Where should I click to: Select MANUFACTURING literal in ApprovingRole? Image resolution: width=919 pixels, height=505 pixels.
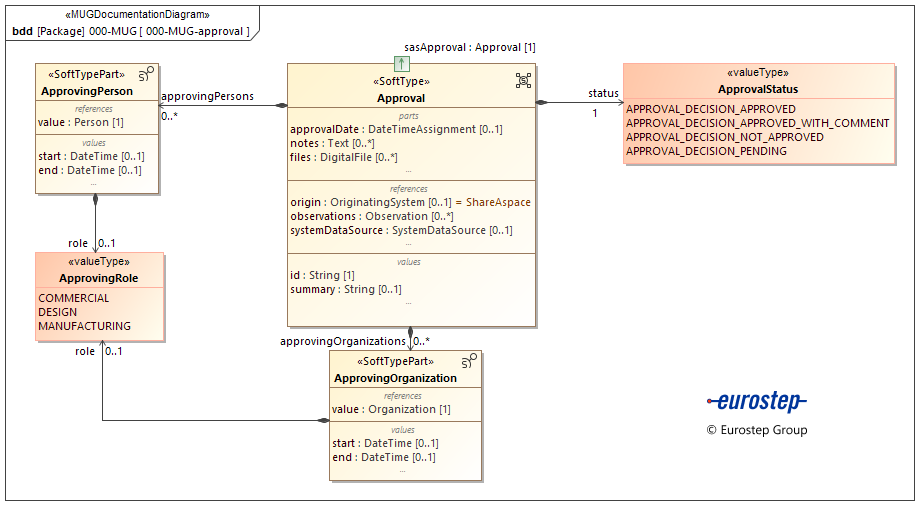point(85,326)
